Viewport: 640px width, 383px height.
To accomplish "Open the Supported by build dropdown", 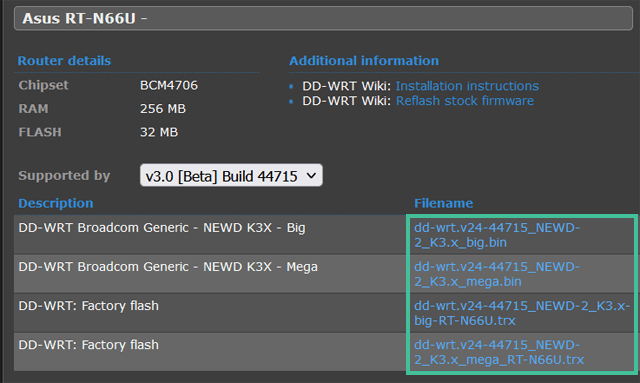I will coord(231,176).
